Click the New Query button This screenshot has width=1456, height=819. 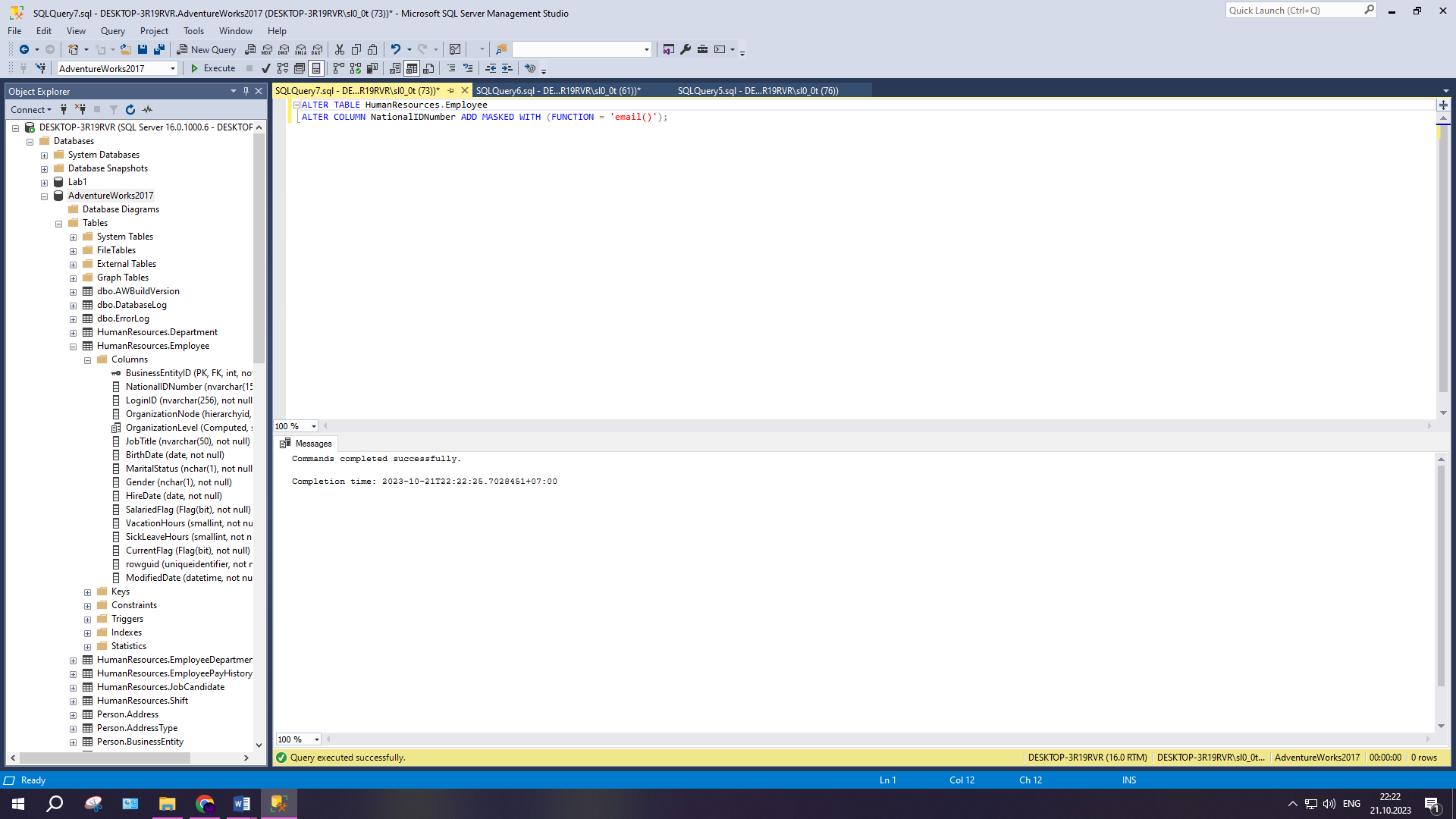(x=206, y=49)
